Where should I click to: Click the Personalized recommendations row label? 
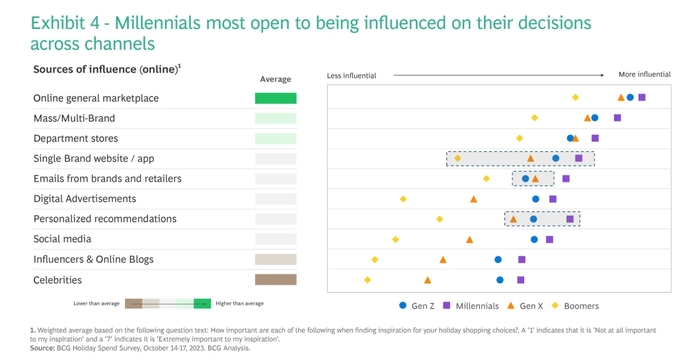point(105,219)
